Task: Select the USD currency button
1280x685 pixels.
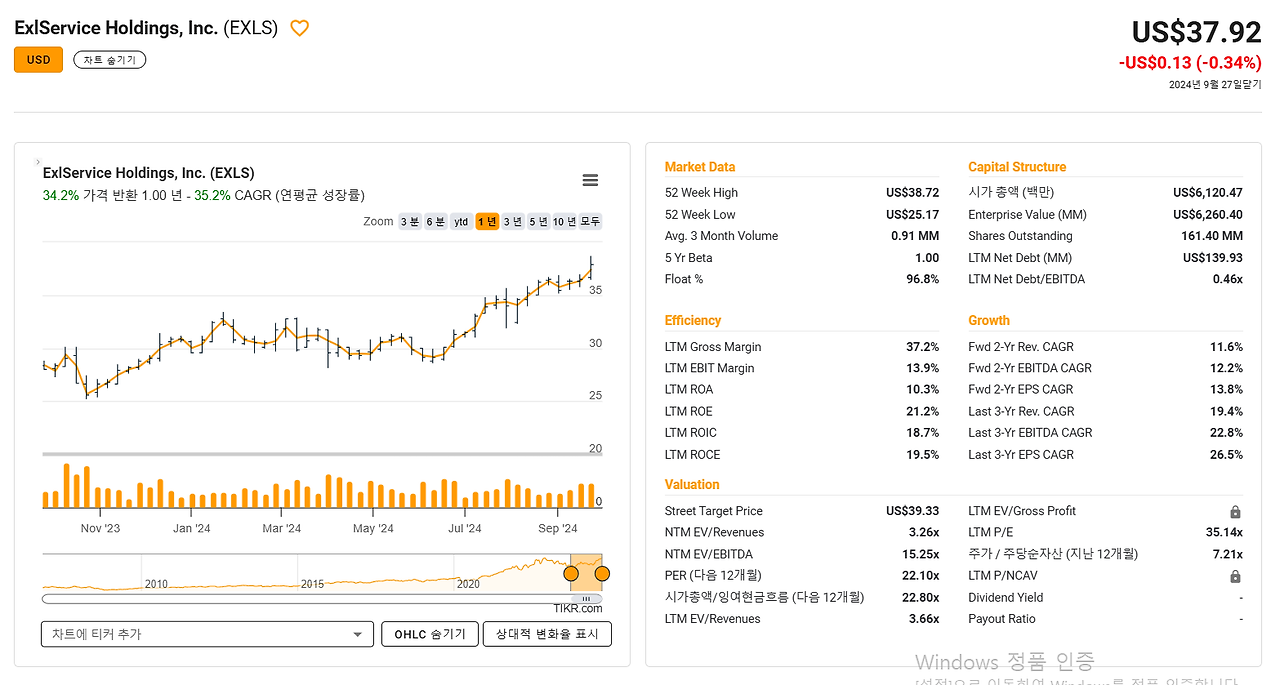Action: pyautogui.click(x=38, y=60)
